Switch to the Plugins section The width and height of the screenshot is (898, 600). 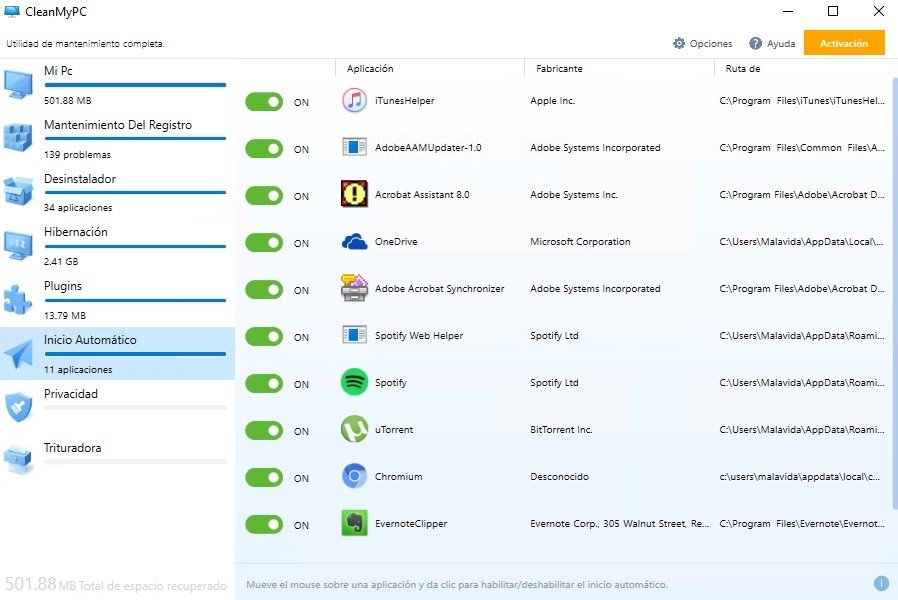pyautogui.click(x=117, y=300)
